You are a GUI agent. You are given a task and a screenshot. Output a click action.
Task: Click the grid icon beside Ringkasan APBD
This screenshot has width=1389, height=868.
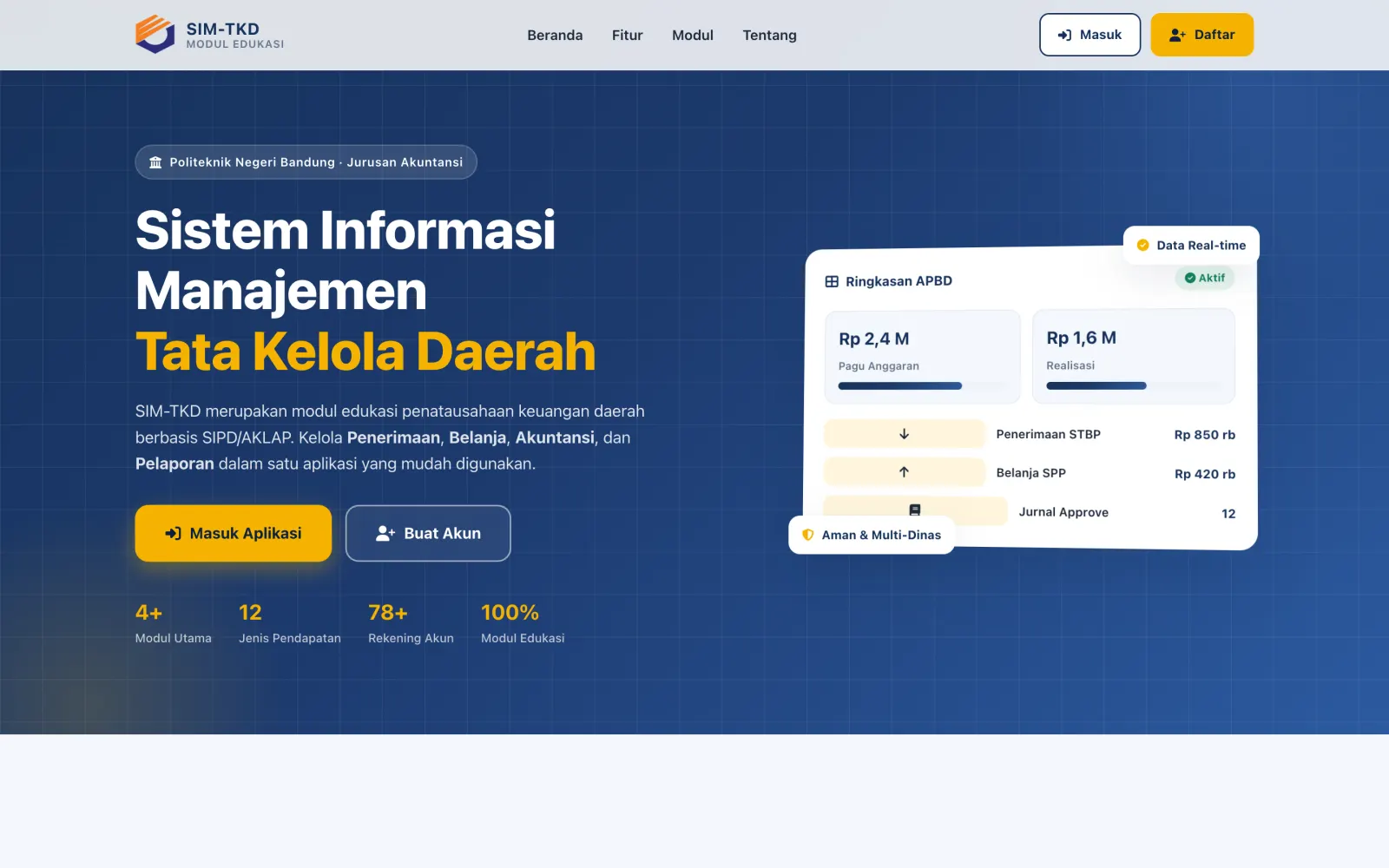click(832, 281)
